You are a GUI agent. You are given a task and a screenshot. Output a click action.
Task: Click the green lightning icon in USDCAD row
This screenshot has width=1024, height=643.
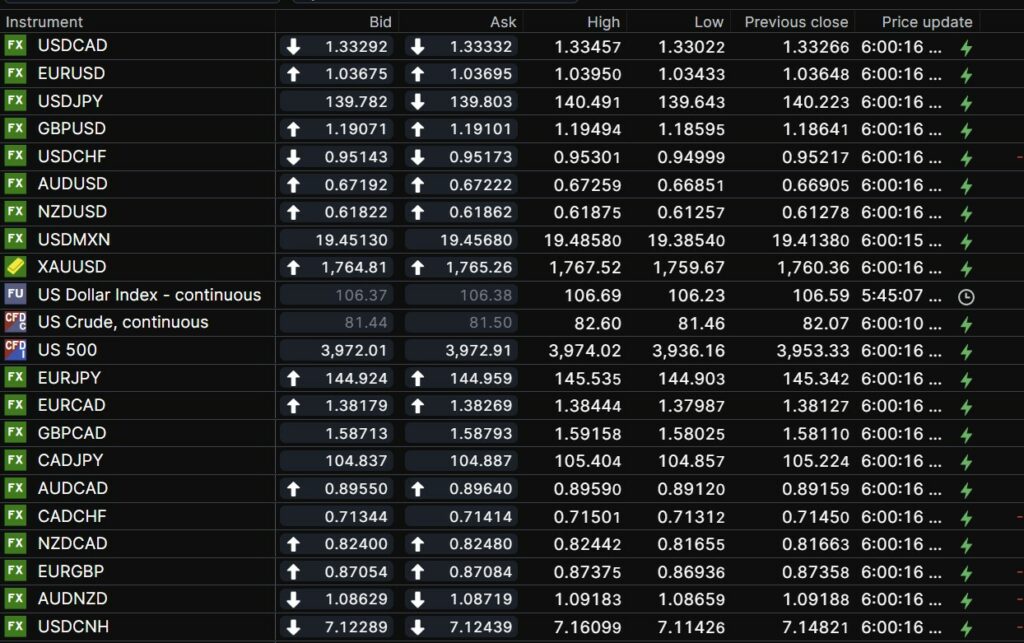pyautogui.click(x=966, y=47)
